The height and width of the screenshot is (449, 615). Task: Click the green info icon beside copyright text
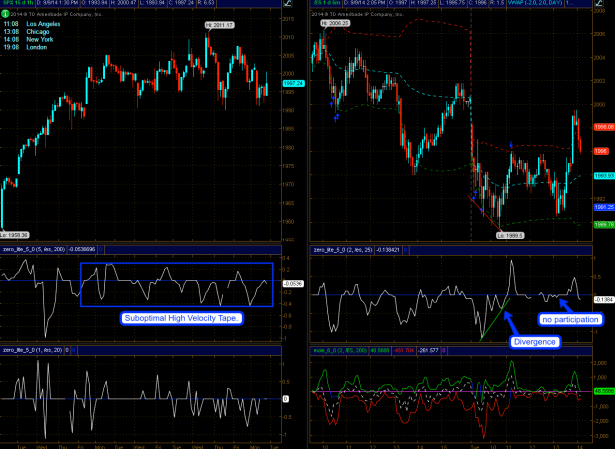pos(5,14)
